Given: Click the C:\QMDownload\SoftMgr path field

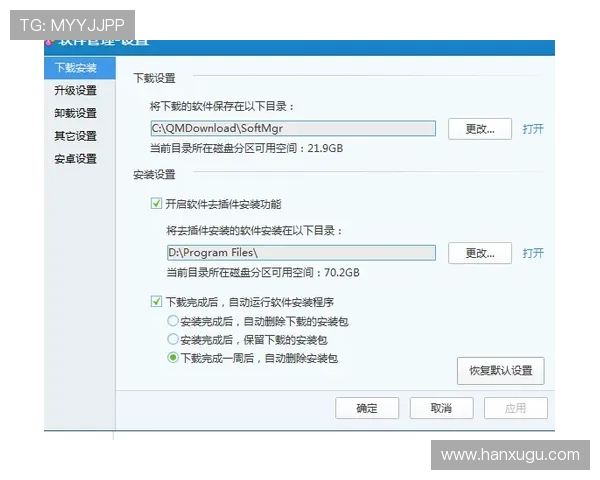Looking at the screenshot, I should pyautogui.click(x=293, y=128).
